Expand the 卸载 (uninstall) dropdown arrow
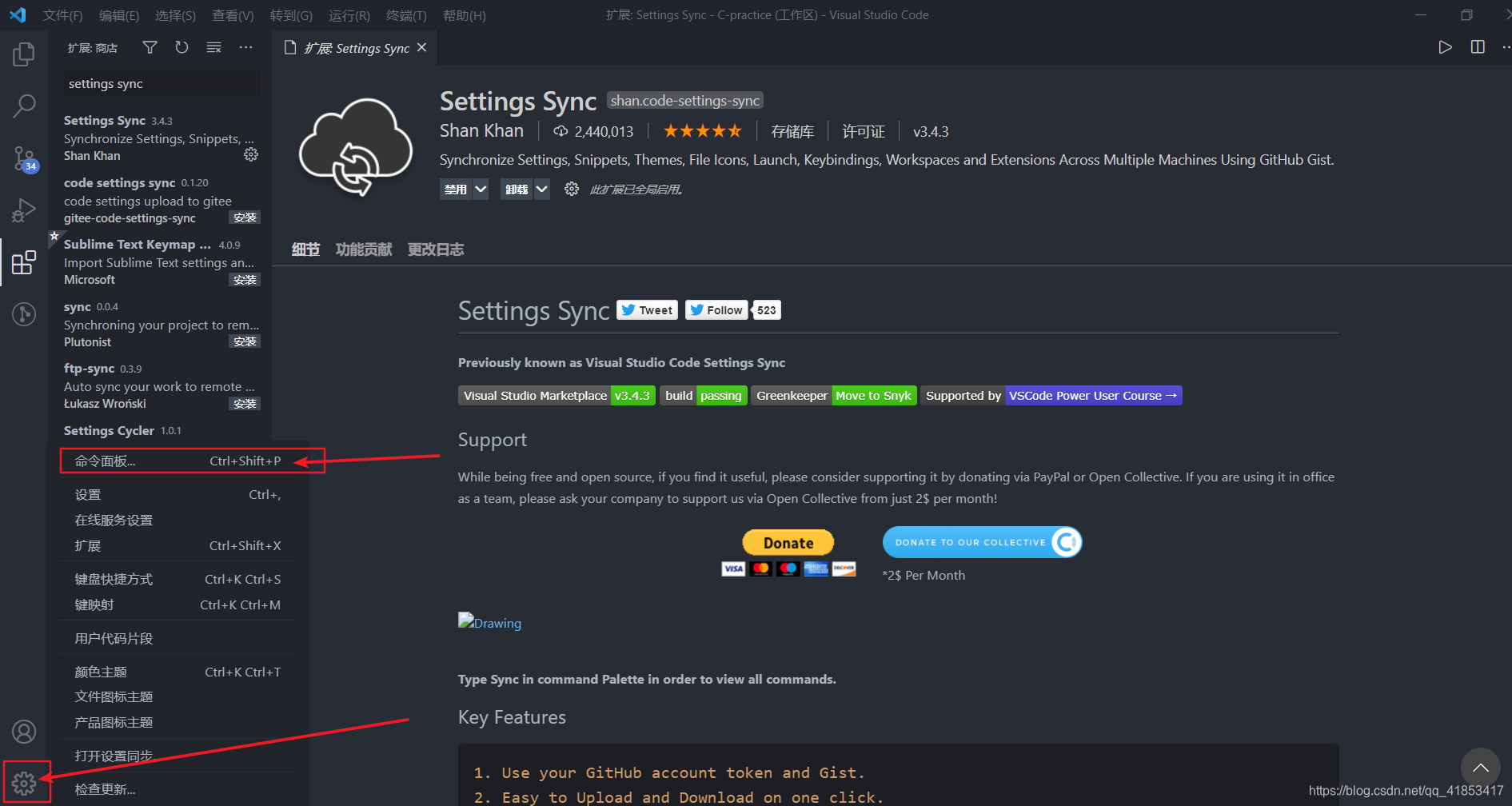This screenshot has height=806, width=1512. tap(542, 190)
